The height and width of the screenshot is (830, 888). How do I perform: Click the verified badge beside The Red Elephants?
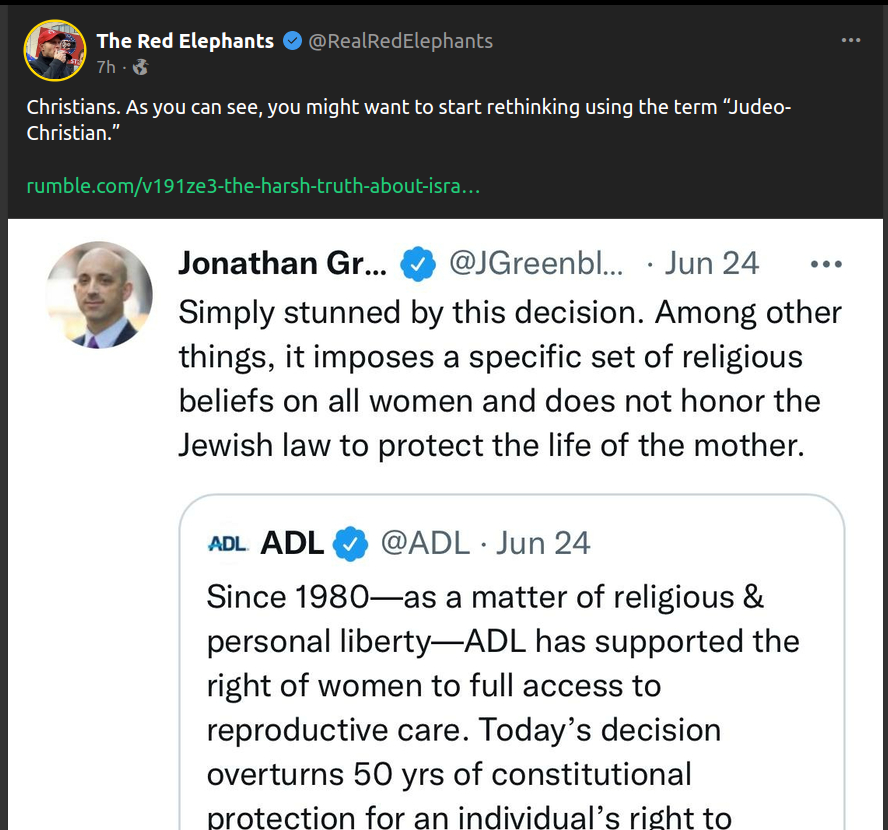pyautogui.click(x=292, y=41)
